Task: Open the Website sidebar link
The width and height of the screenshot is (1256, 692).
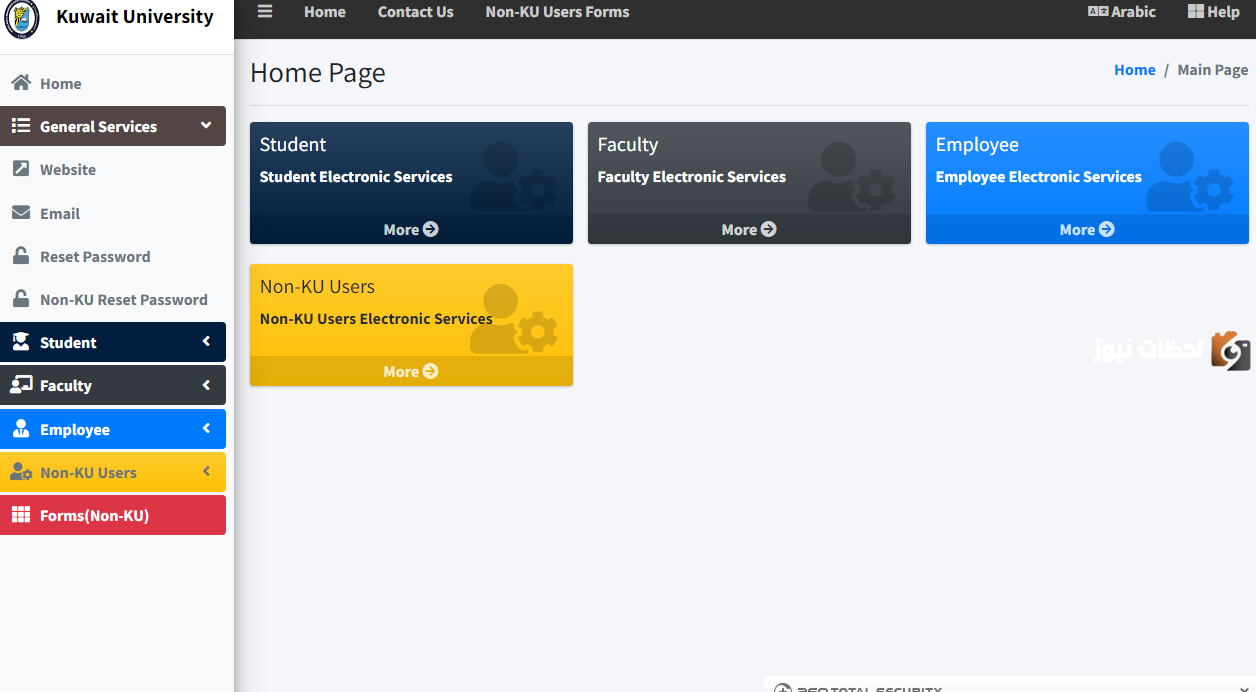Action: pyautogui.click(x=113, y=169)
